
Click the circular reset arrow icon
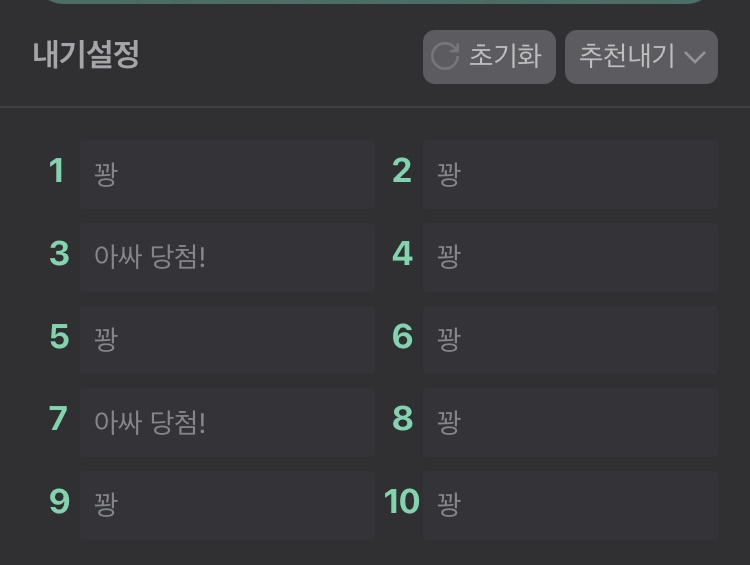(445, 56)
